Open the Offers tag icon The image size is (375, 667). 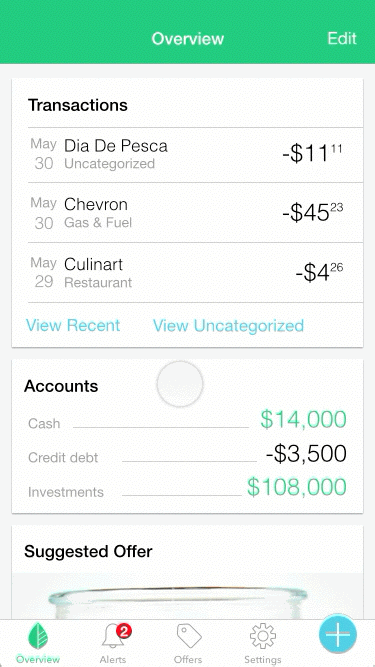(189, 637)
